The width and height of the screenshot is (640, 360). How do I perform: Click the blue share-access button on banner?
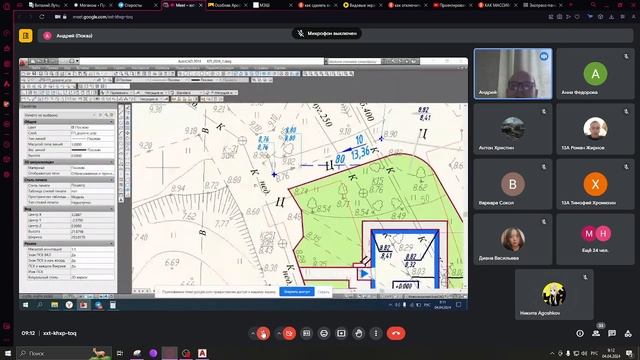coord(297,292)
